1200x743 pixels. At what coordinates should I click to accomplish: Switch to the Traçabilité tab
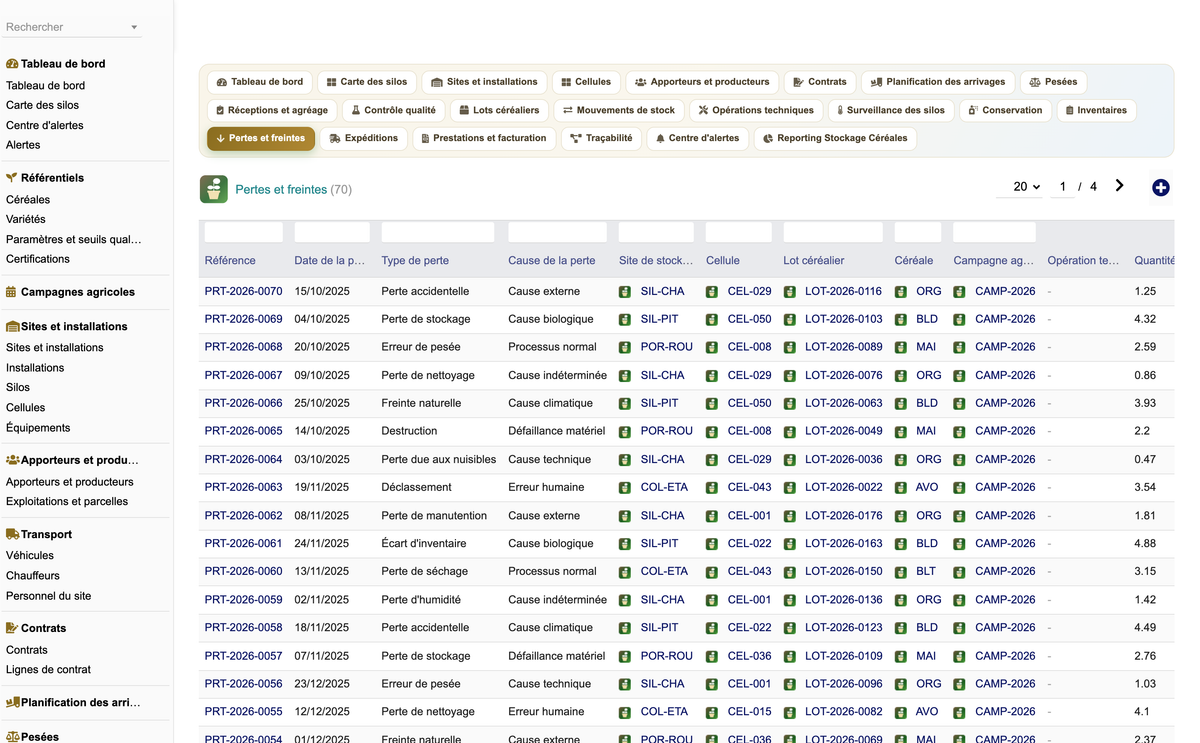click(601, 138)
